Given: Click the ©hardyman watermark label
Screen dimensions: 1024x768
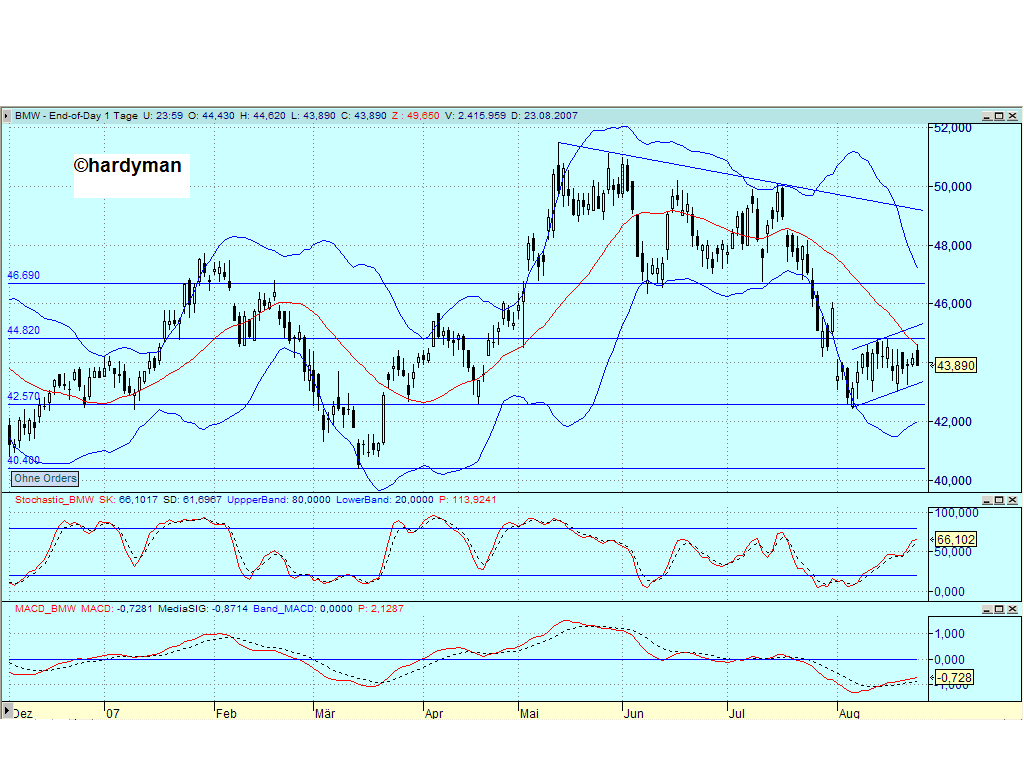Looking at the screenshot, I should (x=128, y=166).
